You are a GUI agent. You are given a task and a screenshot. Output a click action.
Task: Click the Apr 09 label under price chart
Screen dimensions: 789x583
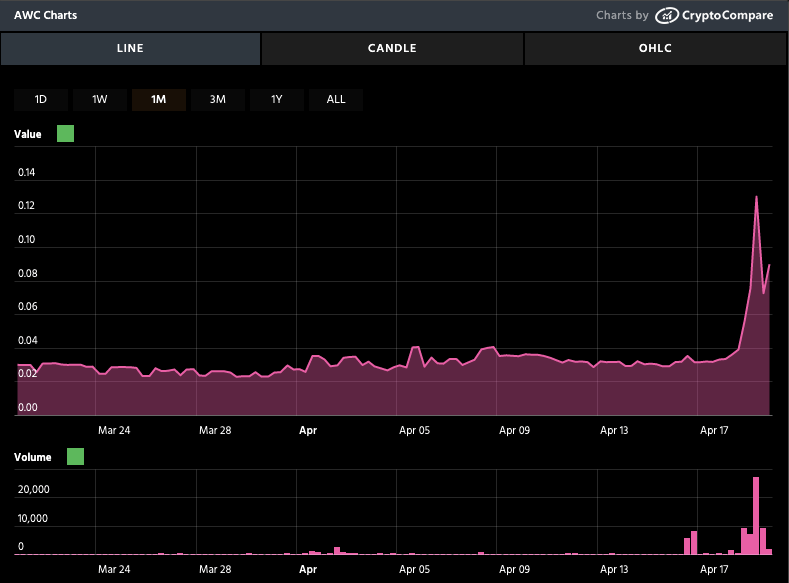pos(514,430)
